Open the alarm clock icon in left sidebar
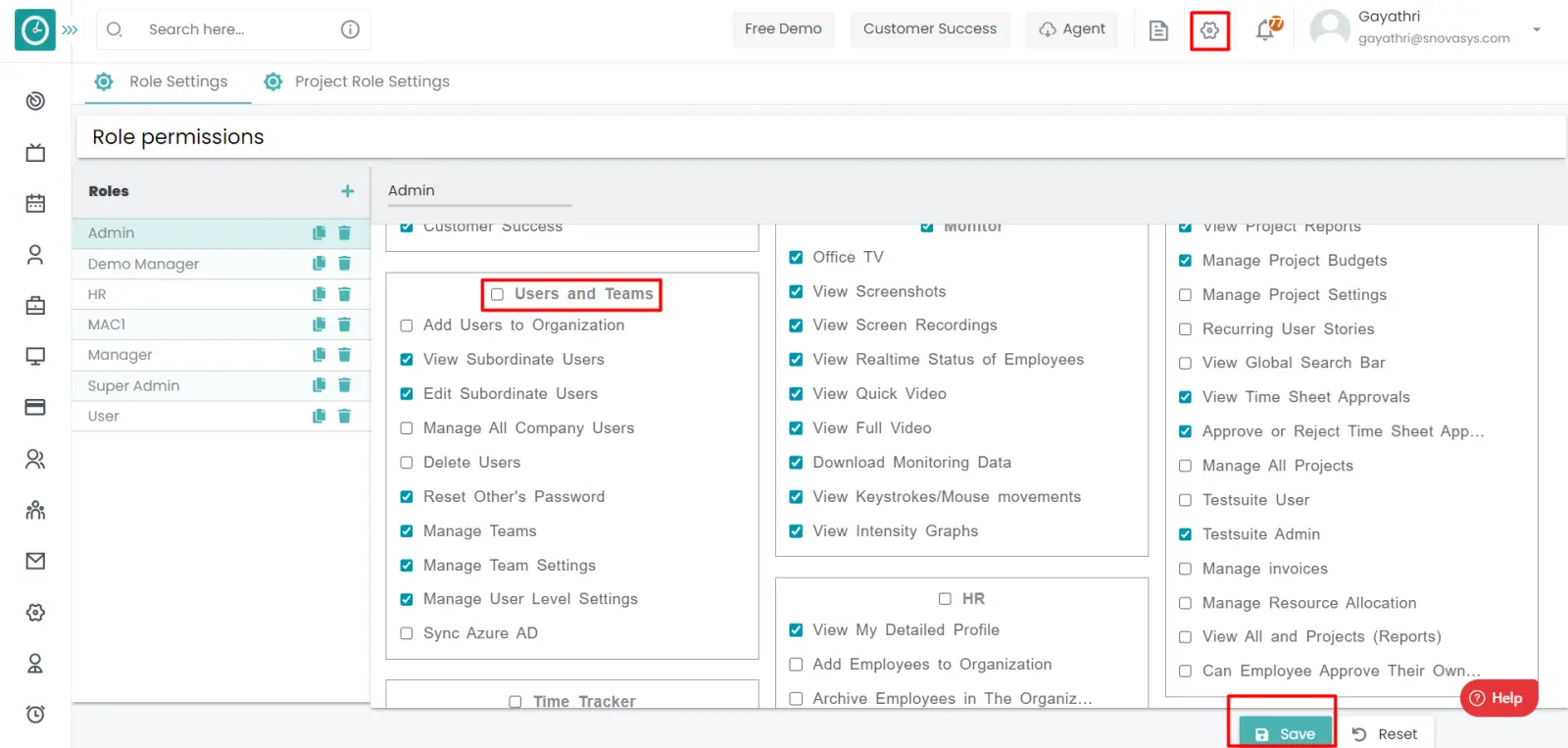 click(x=35, y=714)
